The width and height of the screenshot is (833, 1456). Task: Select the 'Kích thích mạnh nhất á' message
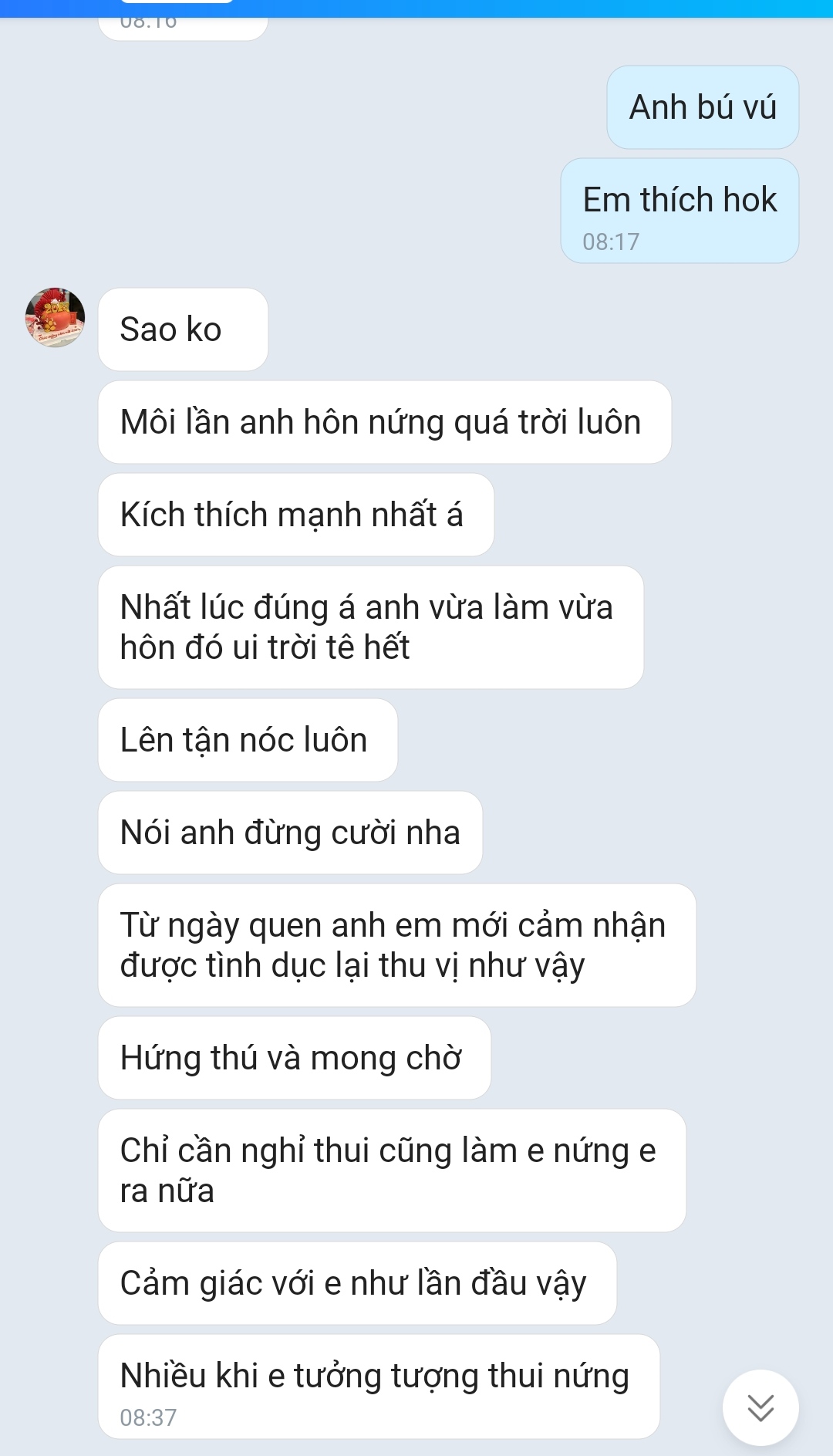click(x=296, y=515)
